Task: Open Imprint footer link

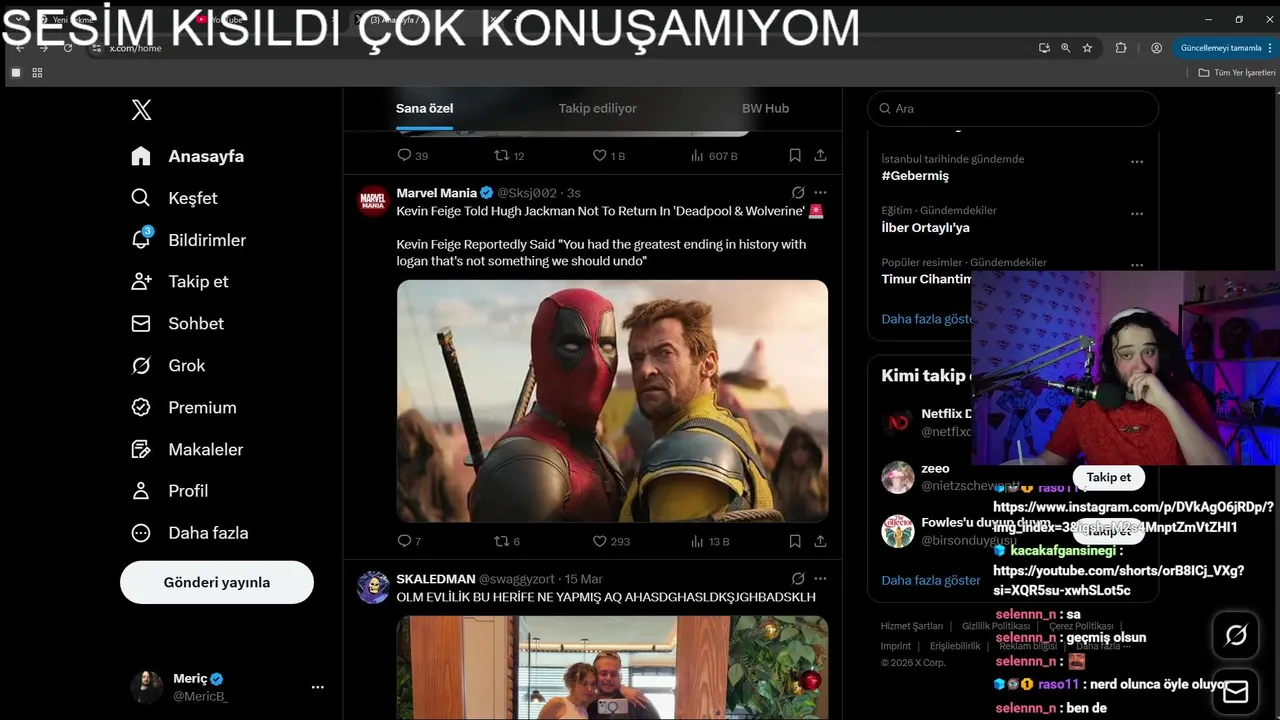Action: [896, 646]
